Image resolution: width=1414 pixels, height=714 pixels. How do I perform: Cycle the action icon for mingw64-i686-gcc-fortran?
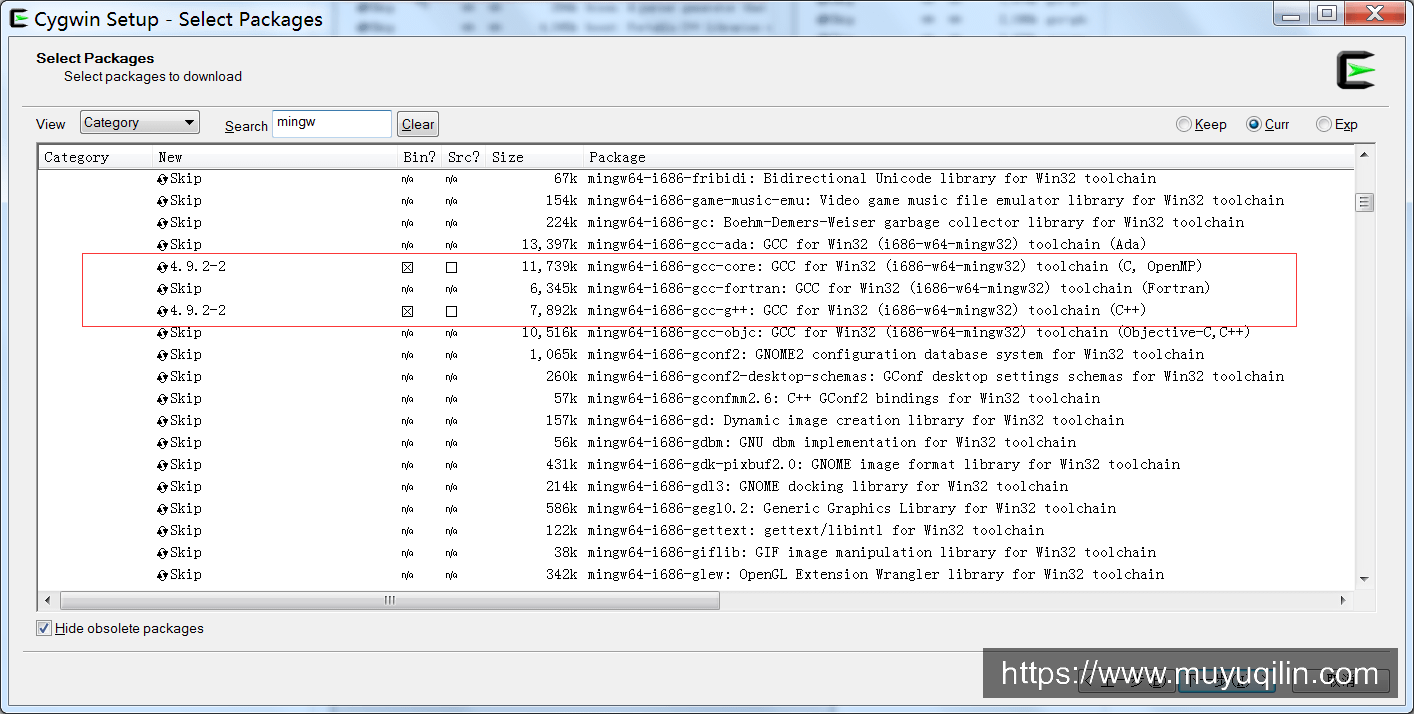pyautogui.click(x=162, y=289)
